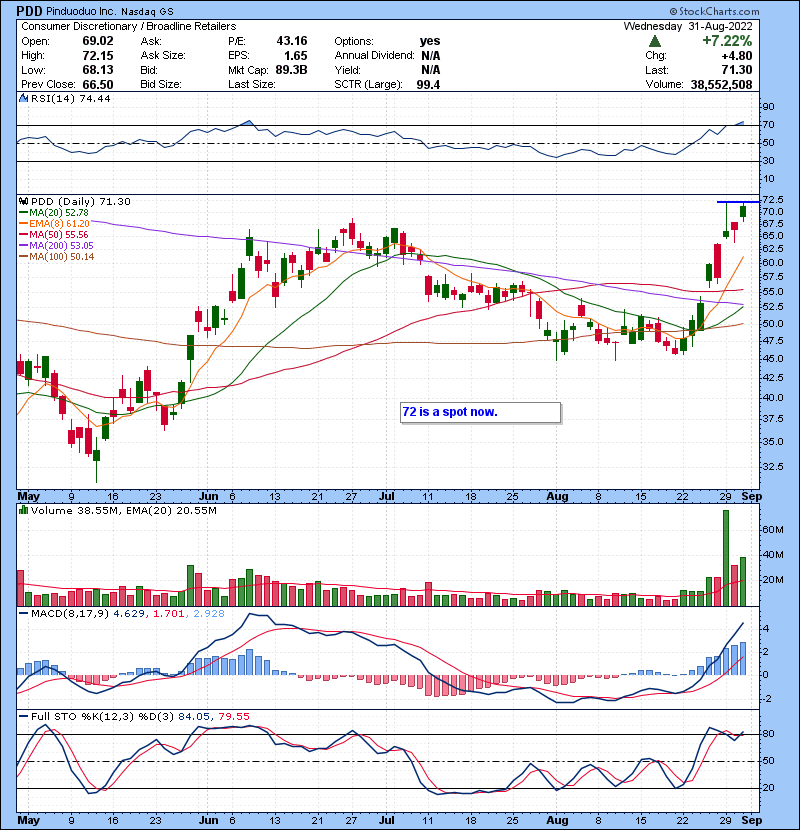Screen dimensions: 800x830
Task: Click the volume bars icon beside Volume 38.55M
Action: point(23,510)
